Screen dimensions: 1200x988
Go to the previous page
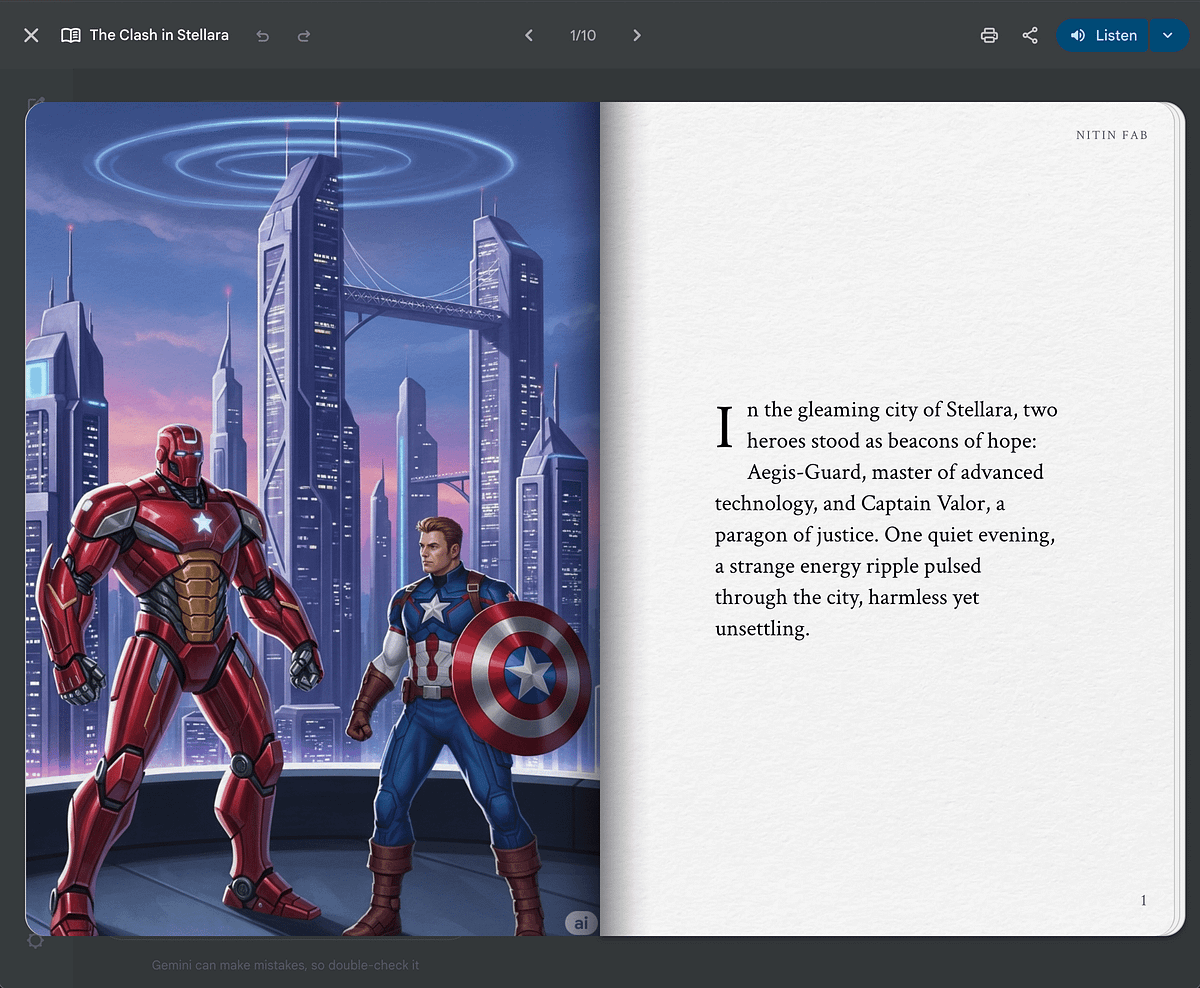[x=529, y=35]
